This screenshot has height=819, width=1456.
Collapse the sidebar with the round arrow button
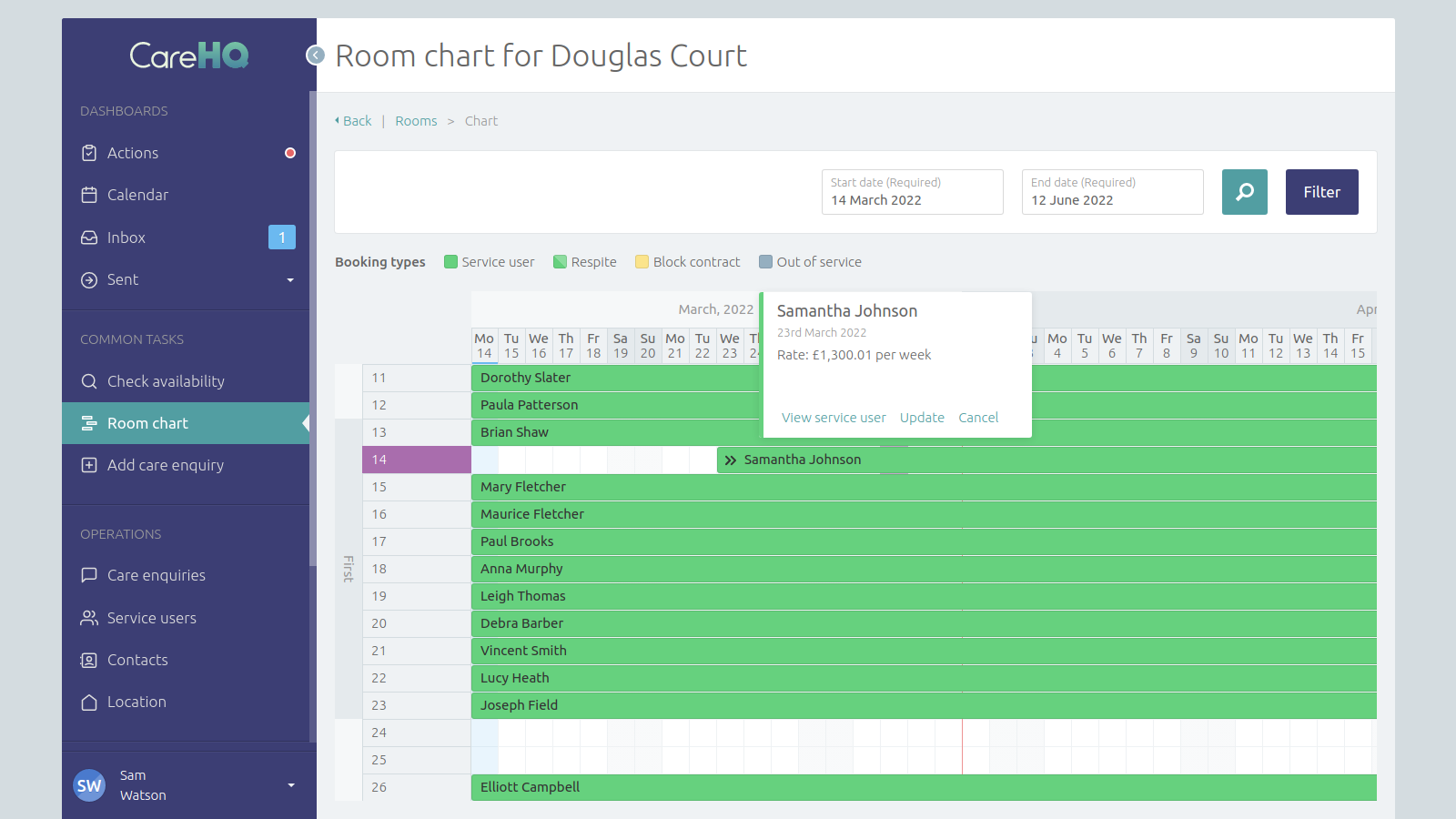click(x=316, y=56)
